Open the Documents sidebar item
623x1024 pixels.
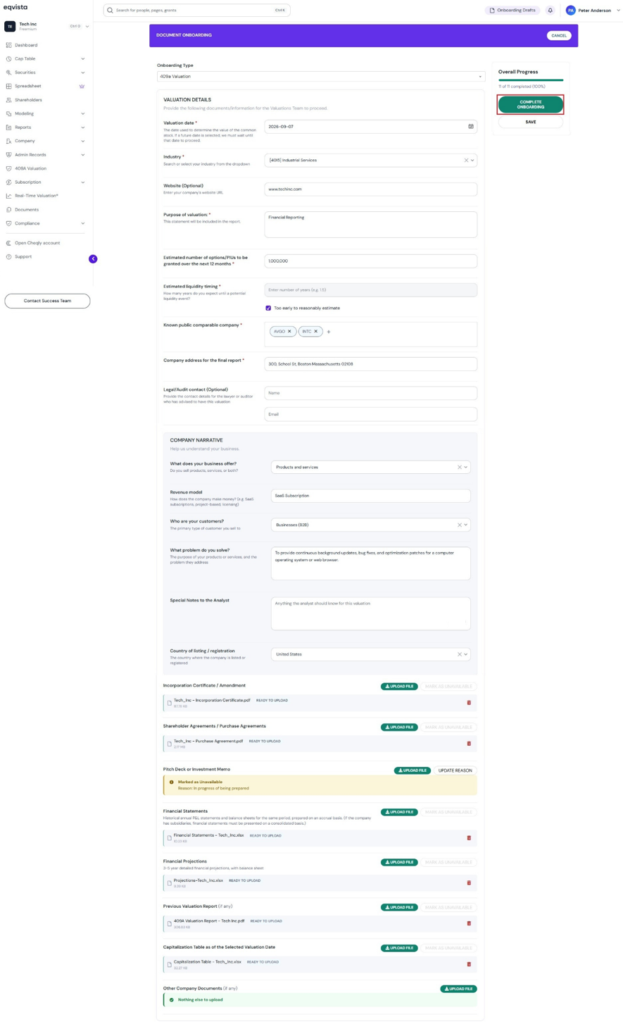[27, 210]
